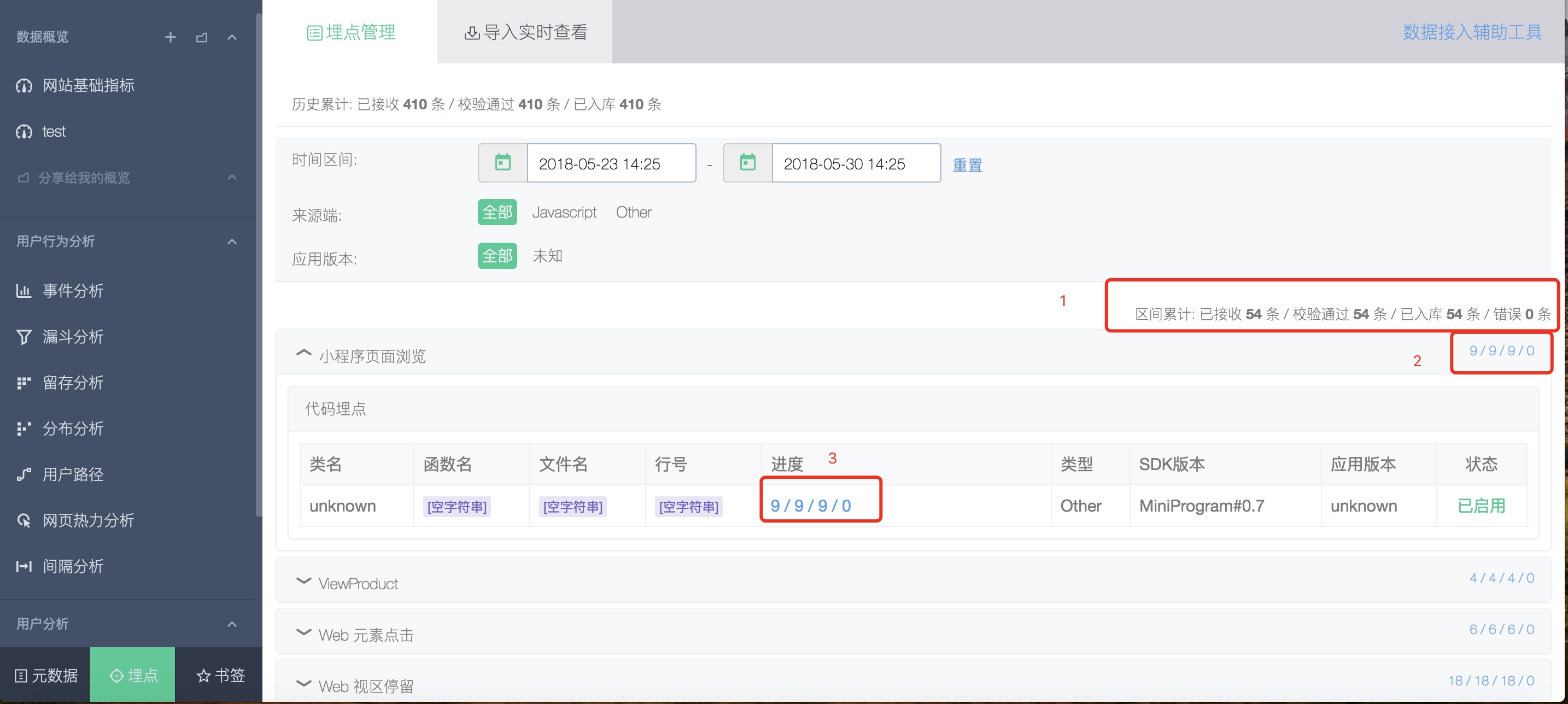Image resolution: width=1568 pixels, height=704 pixels.
Task: Click the start date input field
Action: click(x=611, y=163)
